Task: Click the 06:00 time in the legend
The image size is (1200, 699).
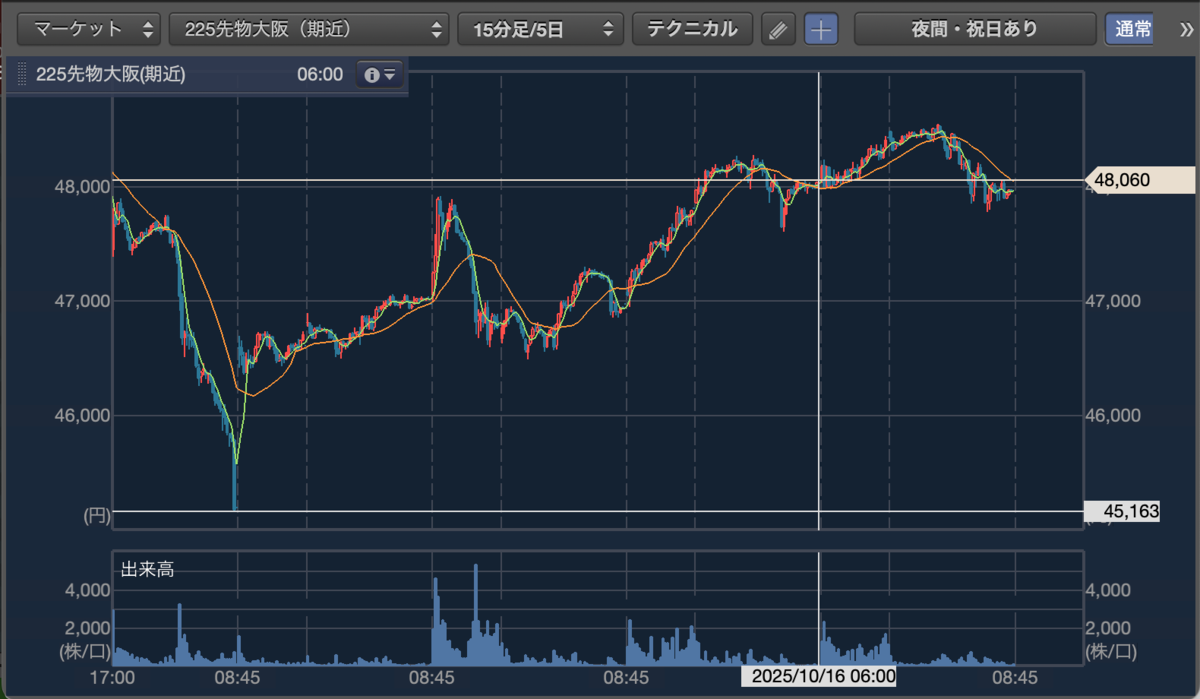Action: pyautogui.click(x=320, y=75)
